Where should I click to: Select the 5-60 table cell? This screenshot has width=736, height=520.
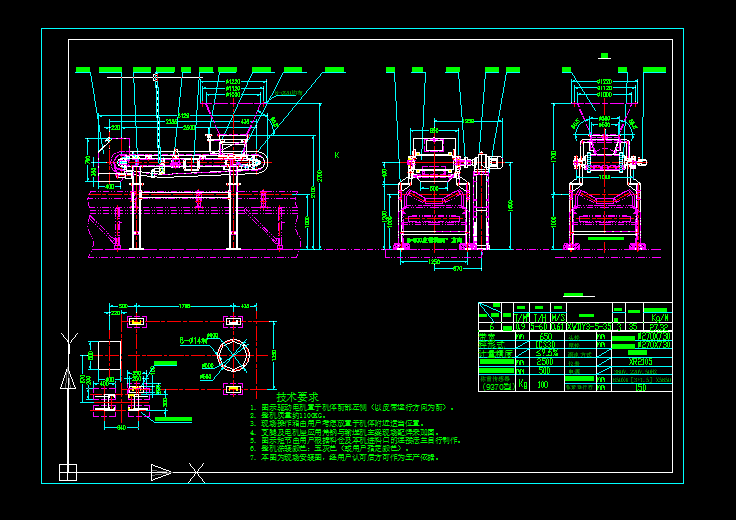[x=539, y=327]
